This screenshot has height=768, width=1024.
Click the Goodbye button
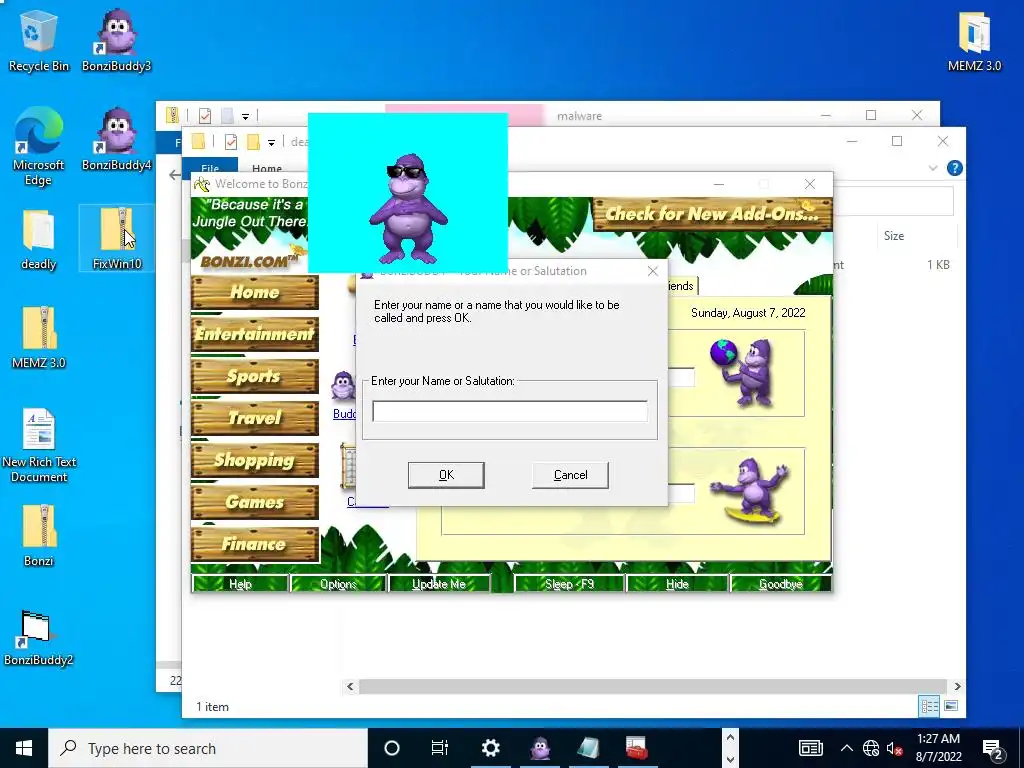(781, 584)
